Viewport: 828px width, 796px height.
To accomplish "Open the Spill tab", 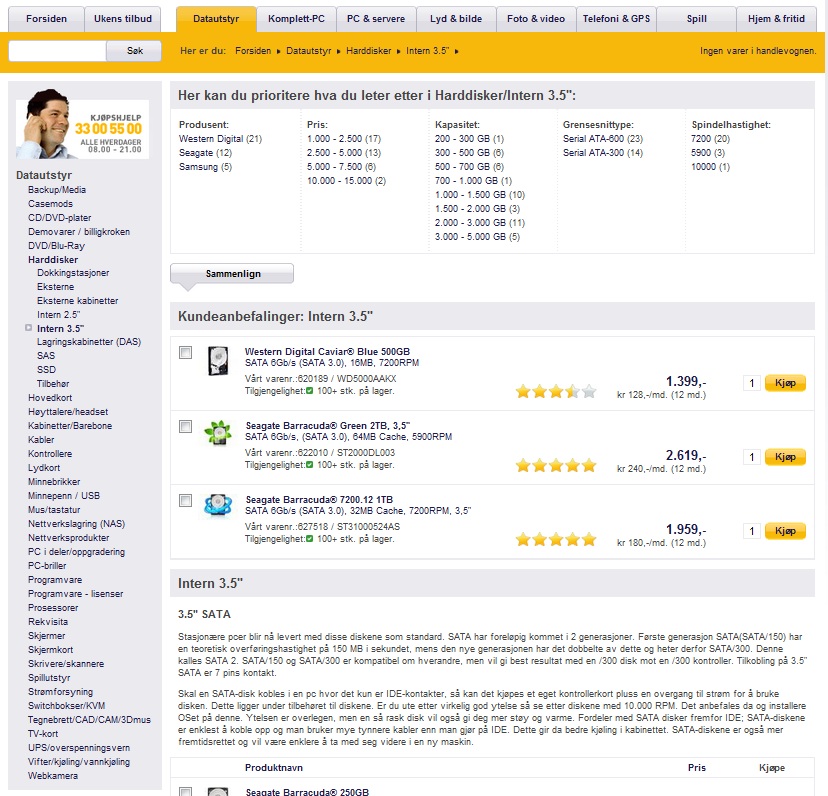I will click(697, 19).
